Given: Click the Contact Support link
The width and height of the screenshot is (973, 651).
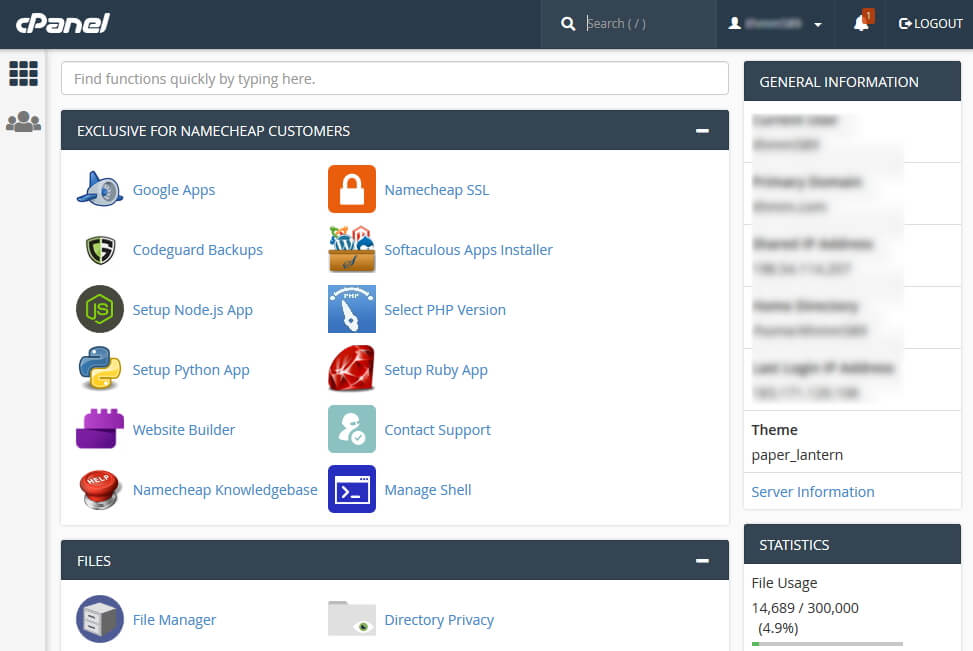Looking at the screenshot, I should (437, 430).
